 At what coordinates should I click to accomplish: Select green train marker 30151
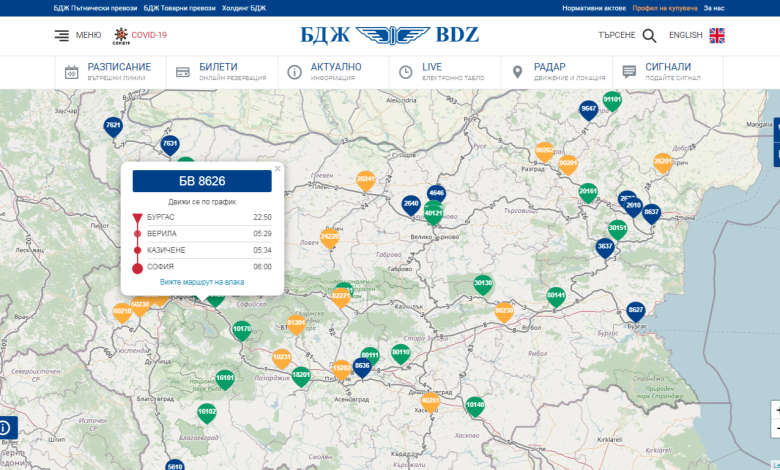(x=617, y=230)
